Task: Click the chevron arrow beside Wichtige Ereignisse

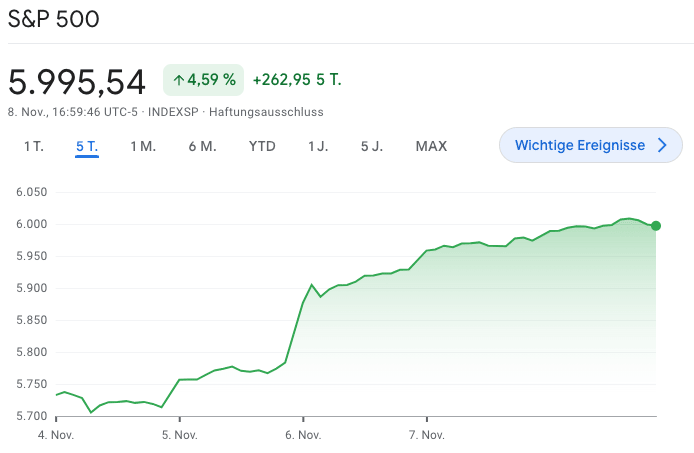Action: click(x=662, y=145)
